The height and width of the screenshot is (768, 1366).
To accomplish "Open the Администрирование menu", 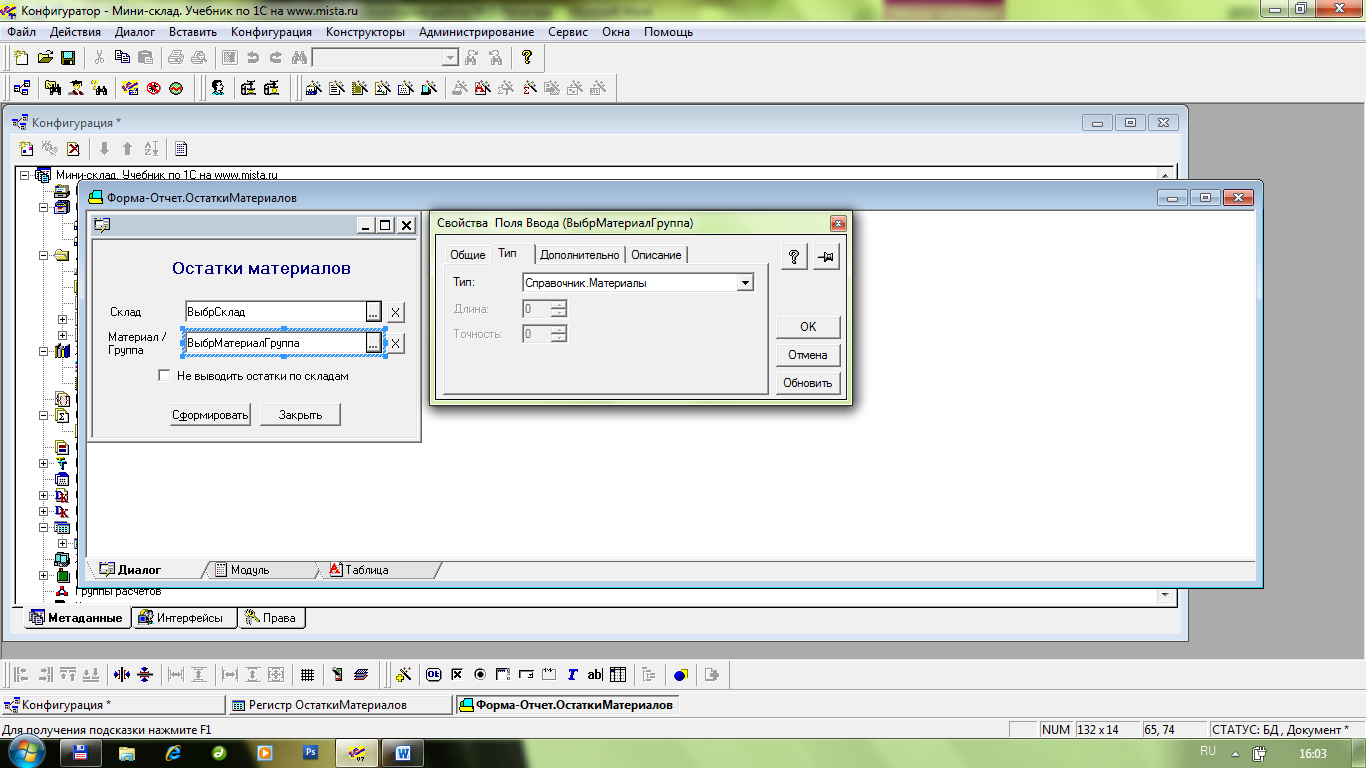I will [476, 32].
